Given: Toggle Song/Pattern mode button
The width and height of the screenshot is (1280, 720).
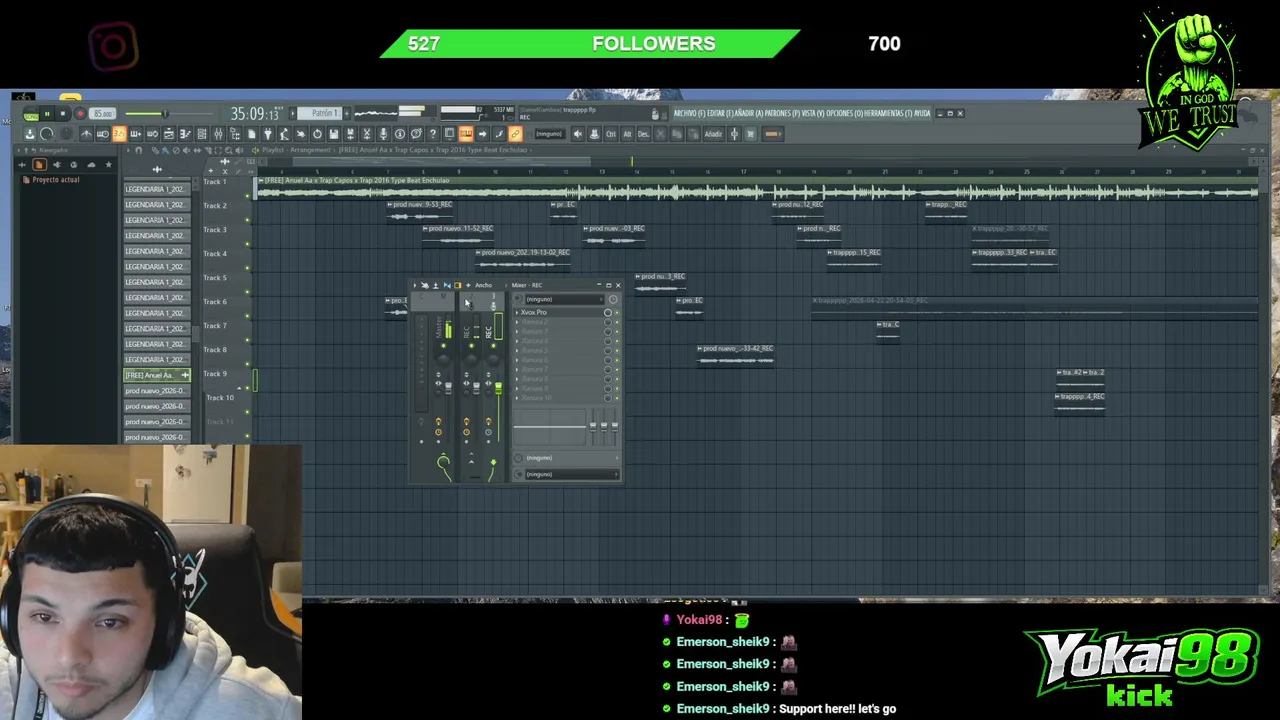Looking at the screenshot, I should click(x=31, y=113).
